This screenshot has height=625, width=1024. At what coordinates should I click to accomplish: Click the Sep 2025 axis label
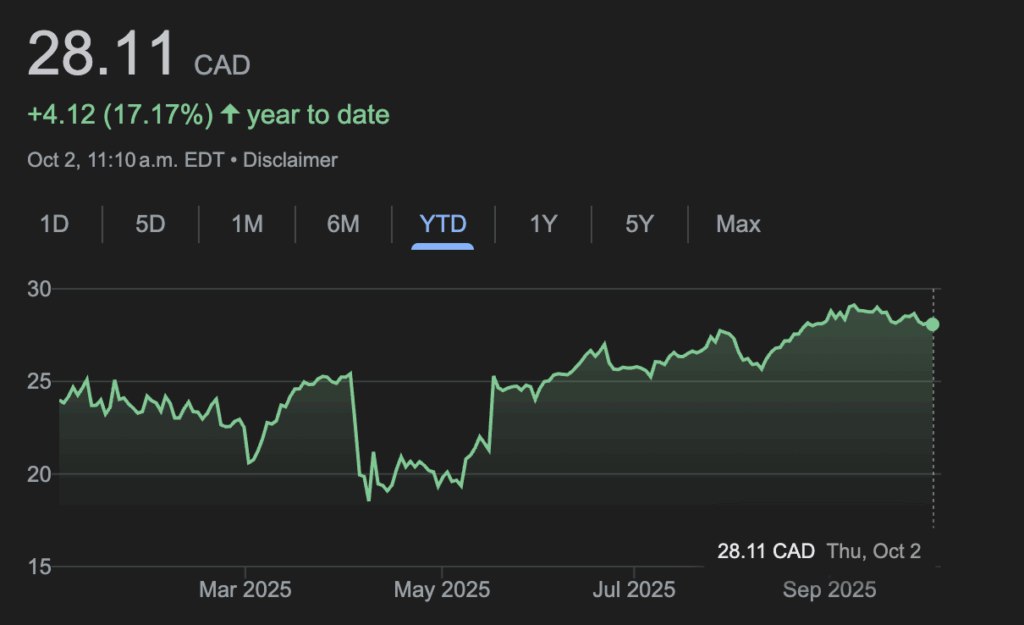tap(829, 590)
